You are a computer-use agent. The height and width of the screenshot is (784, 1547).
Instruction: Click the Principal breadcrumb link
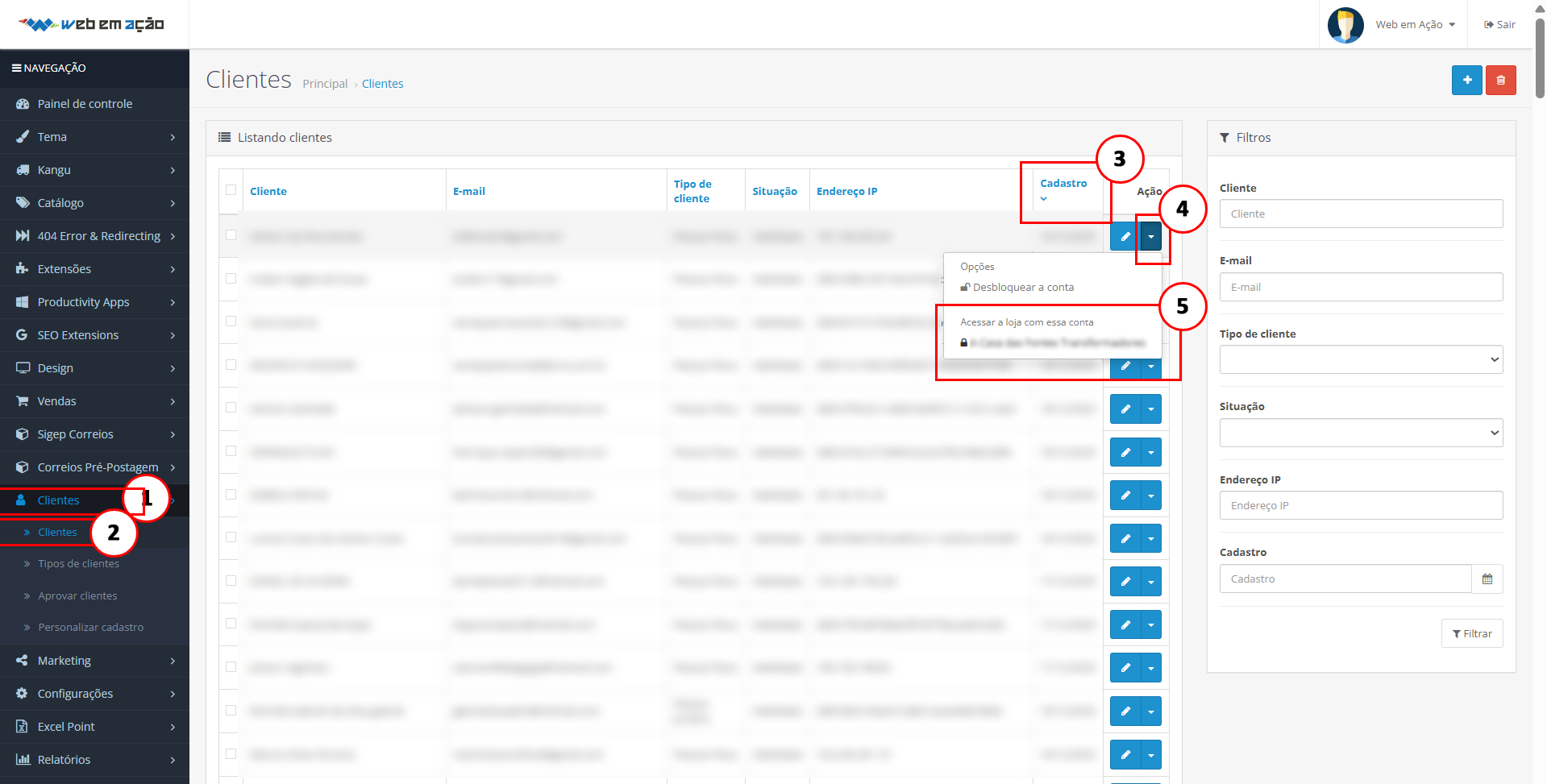(325, 84)
